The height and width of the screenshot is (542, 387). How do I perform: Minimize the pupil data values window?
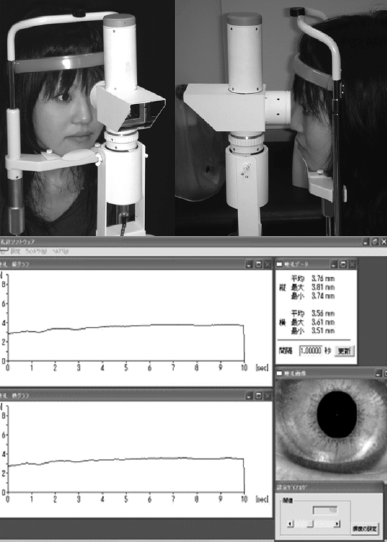pos(333,265)
